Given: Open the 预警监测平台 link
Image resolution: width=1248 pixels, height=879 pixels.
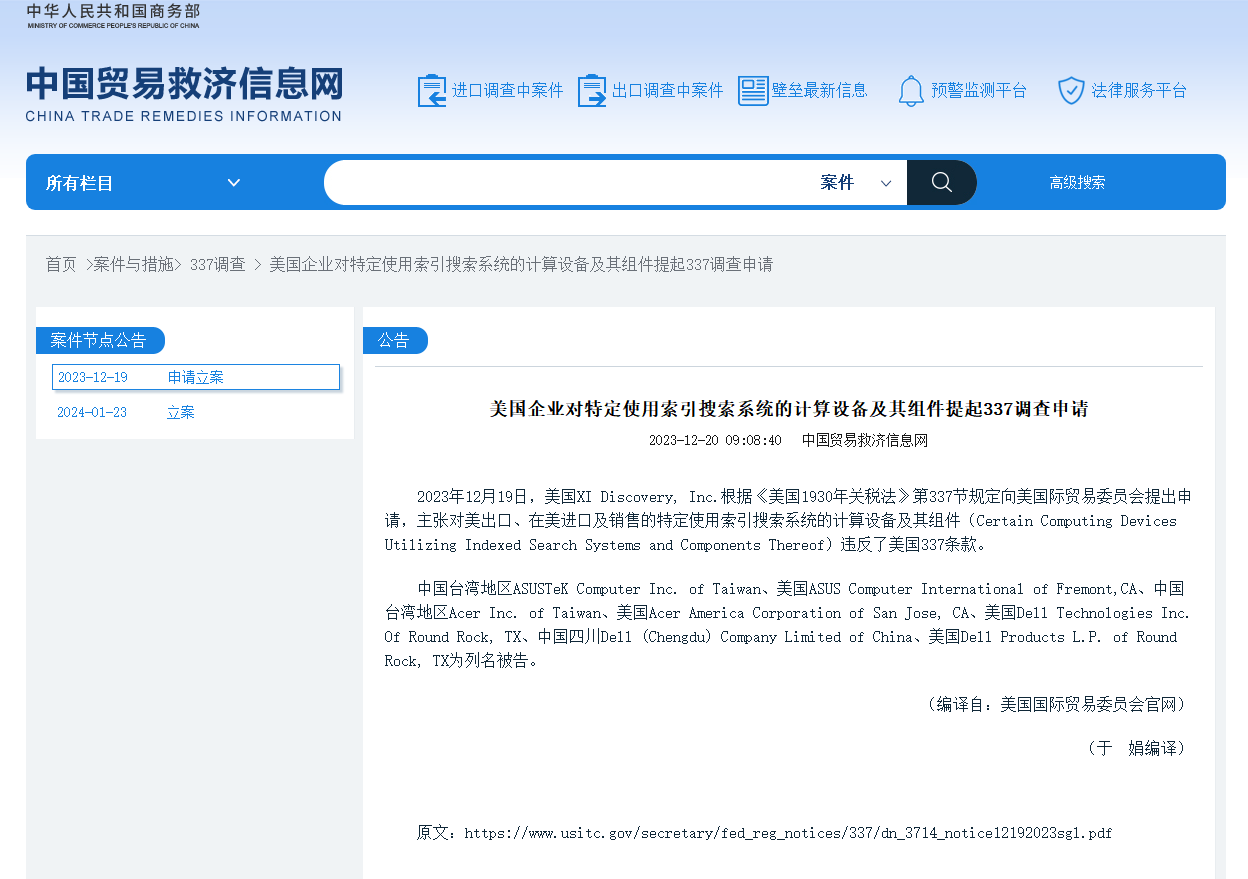Looking at the screenshot, I should (x=979, y=90).
